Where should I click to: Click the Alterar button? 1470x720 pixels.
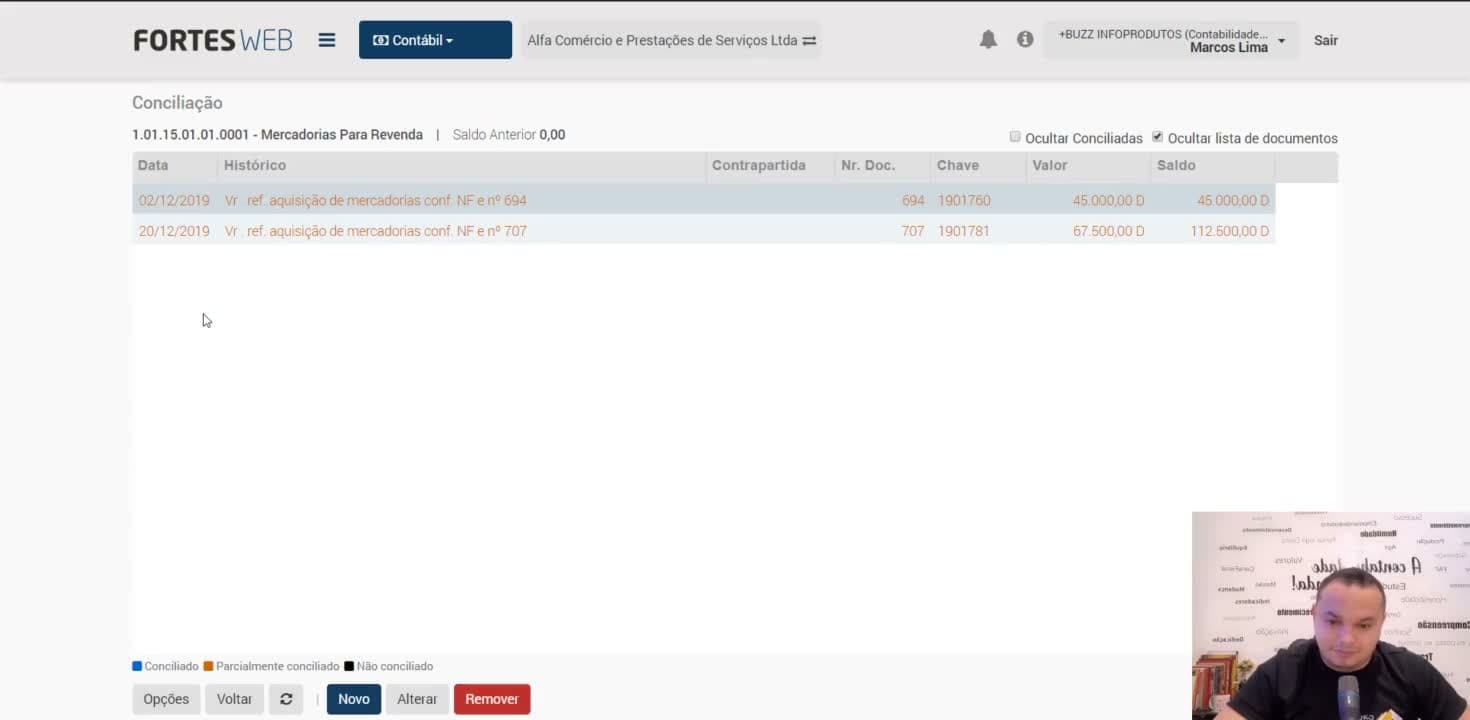tap(417, 699)
